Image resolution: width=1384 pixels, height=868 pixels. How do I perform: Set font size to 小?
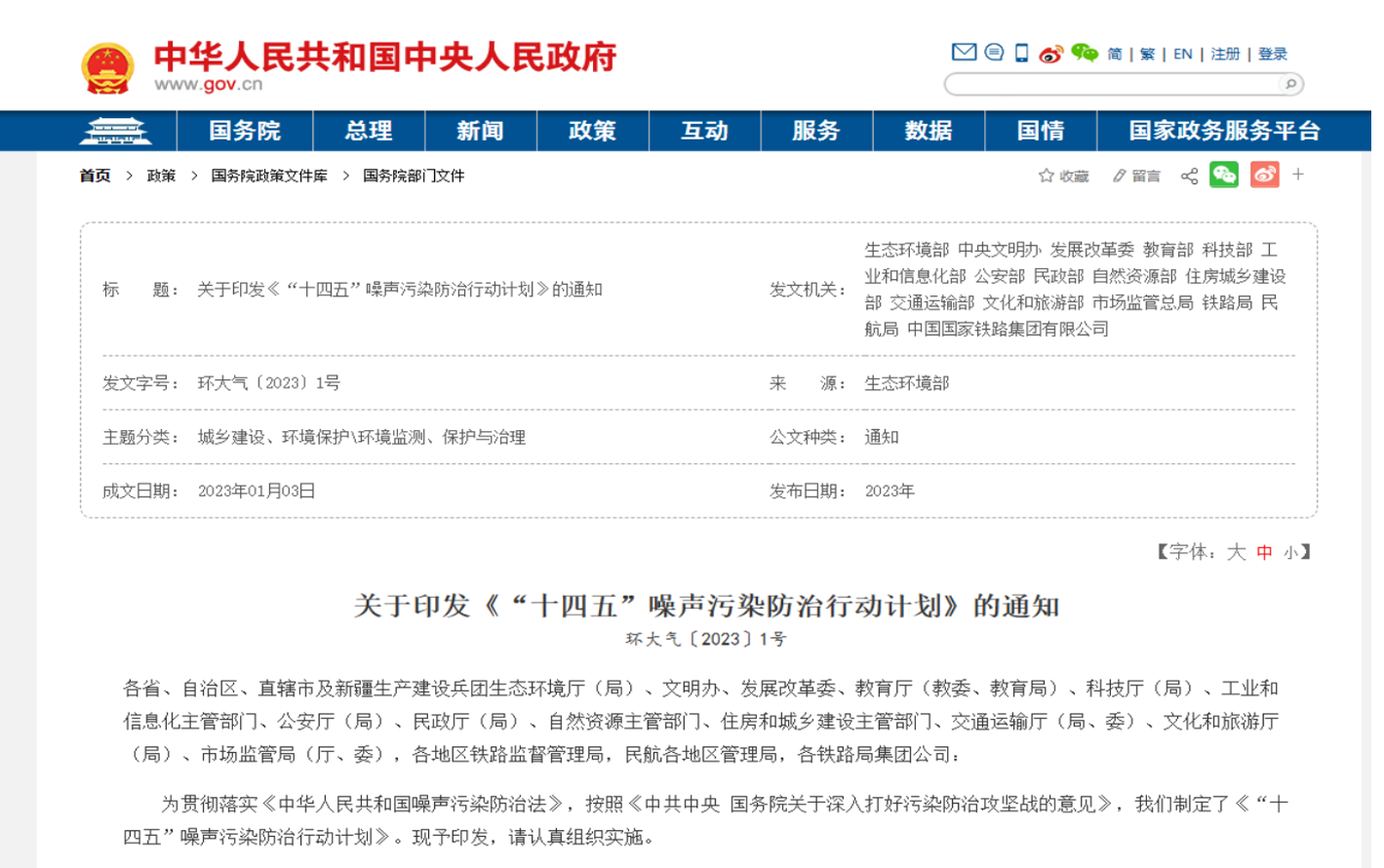click(1290, 552)
